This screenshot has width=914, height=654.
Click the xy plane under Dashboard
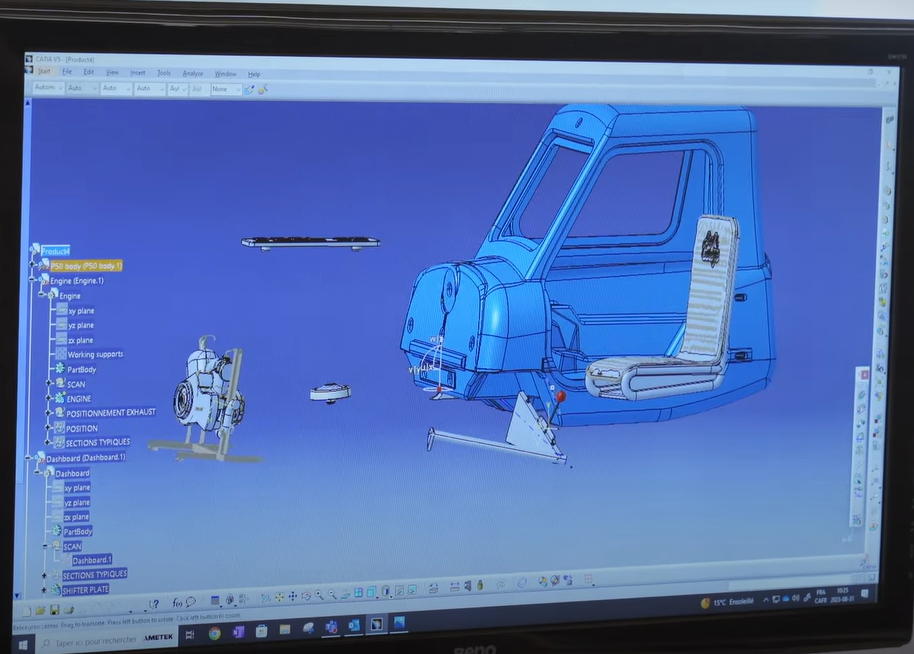pos(78,488)
